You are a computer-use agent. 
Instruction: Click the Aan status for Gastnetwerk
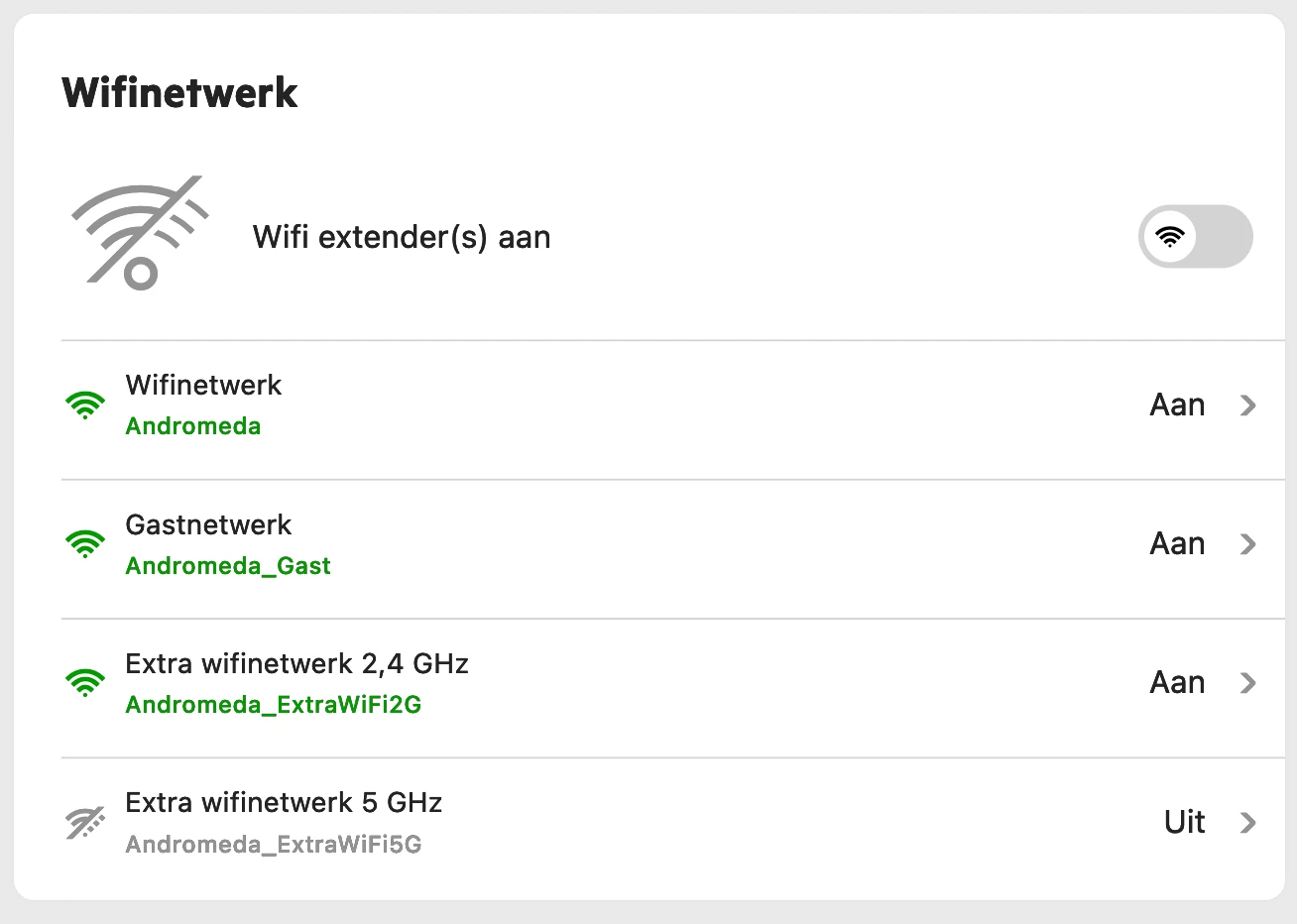[x=1177, y=543]
